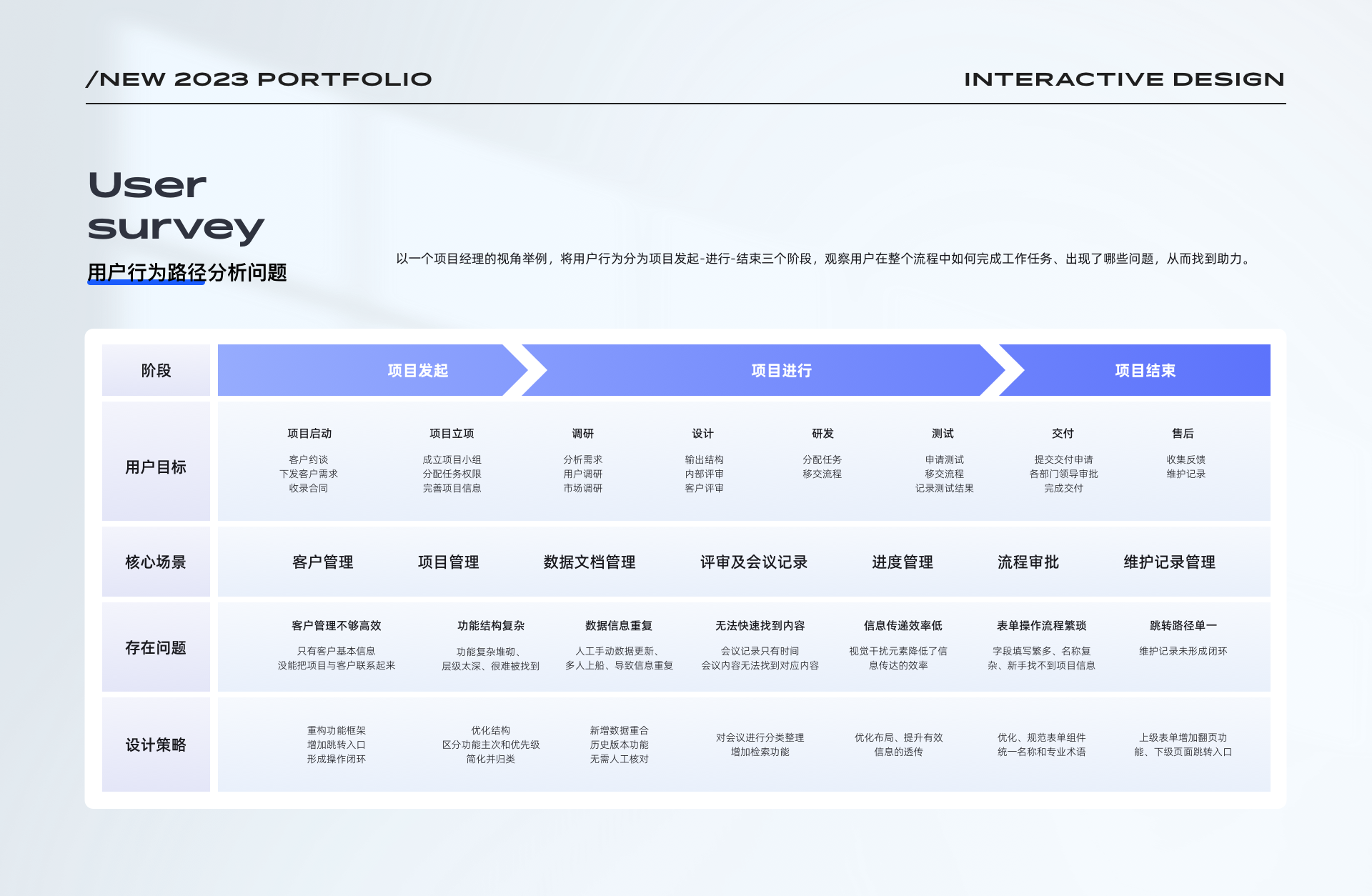This screenshot has height=896, width=1372.
Task: Click the 调研 column heading
Action: 583,434
